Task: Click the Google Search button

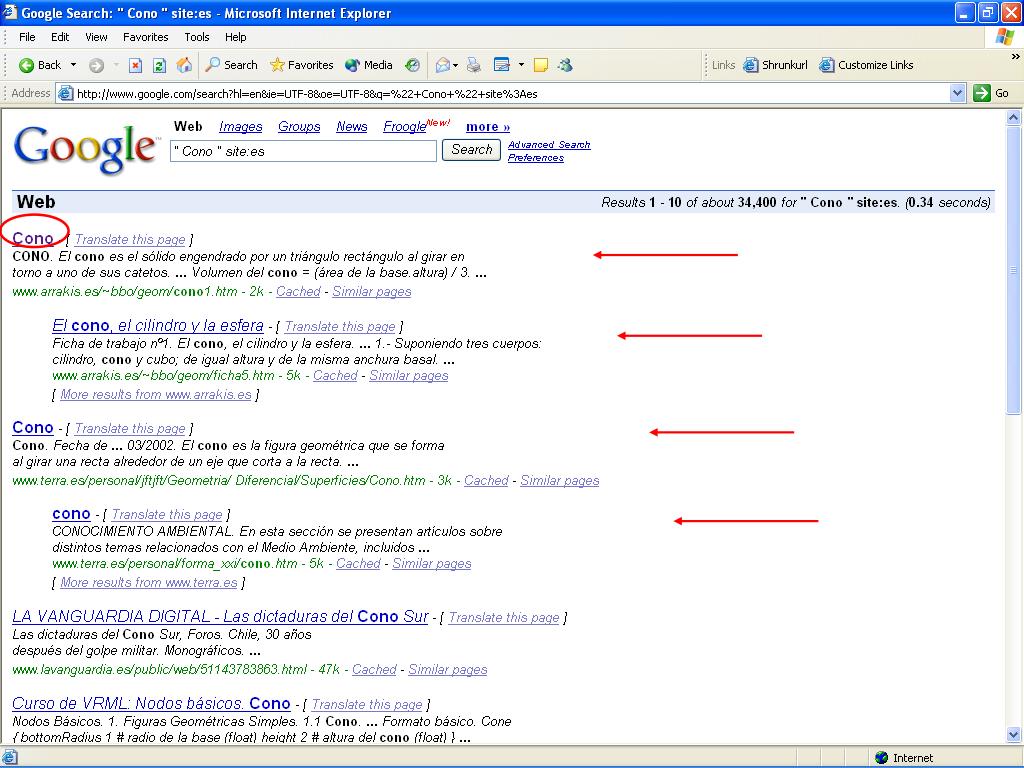Action: coord(471,150)
